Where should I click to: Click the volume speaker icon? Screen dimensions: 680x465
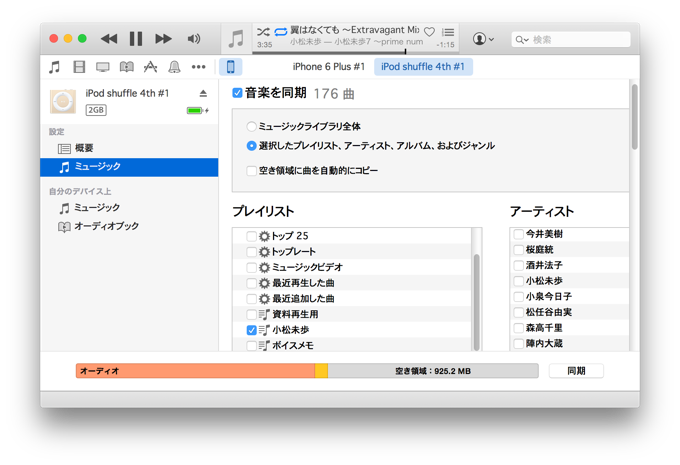coord(194,39)
